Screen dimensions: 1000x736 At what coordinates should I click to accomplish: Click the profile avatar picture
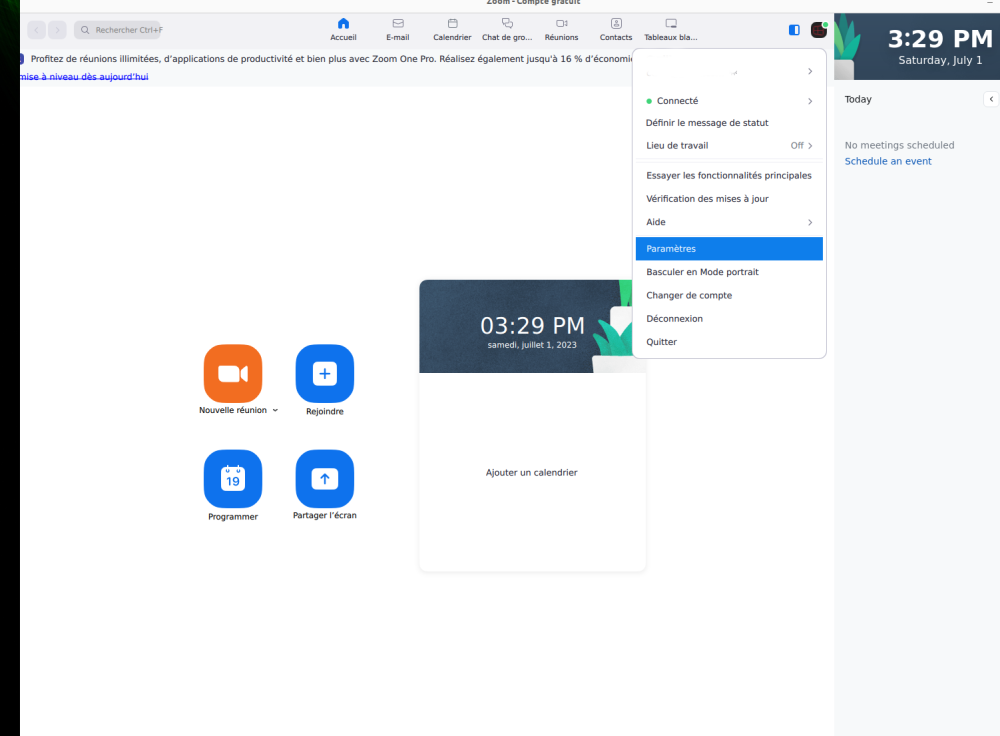819,30
